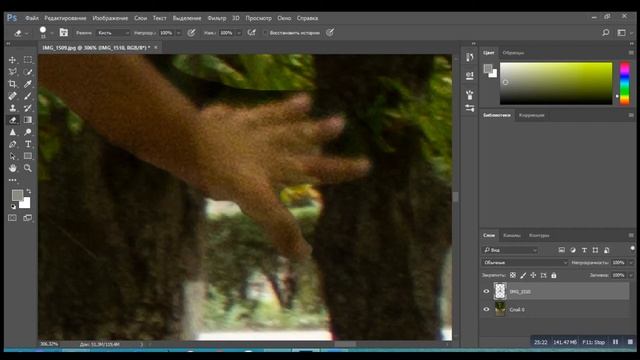640x360 pixels.
Task: Switch to the Каналы tab
Action: pyautogui.click(x=511, y=236)
